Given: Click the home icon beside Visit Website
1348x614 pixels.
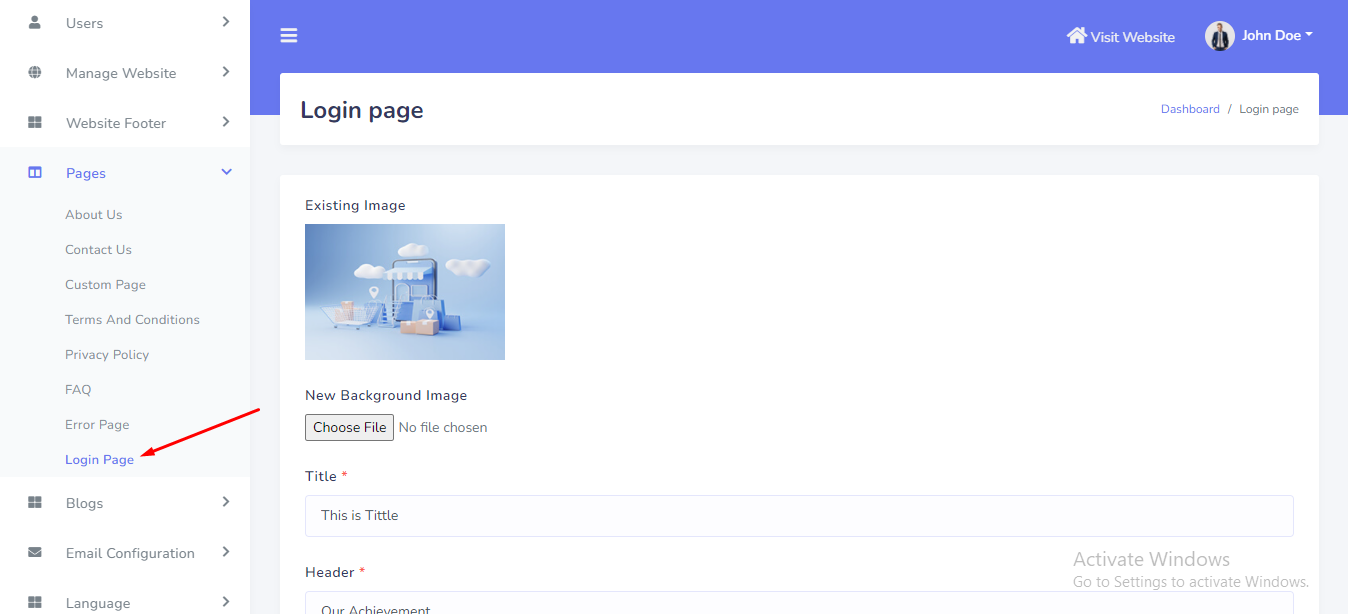Looking at the screenshot, I should click(1076, 36).
